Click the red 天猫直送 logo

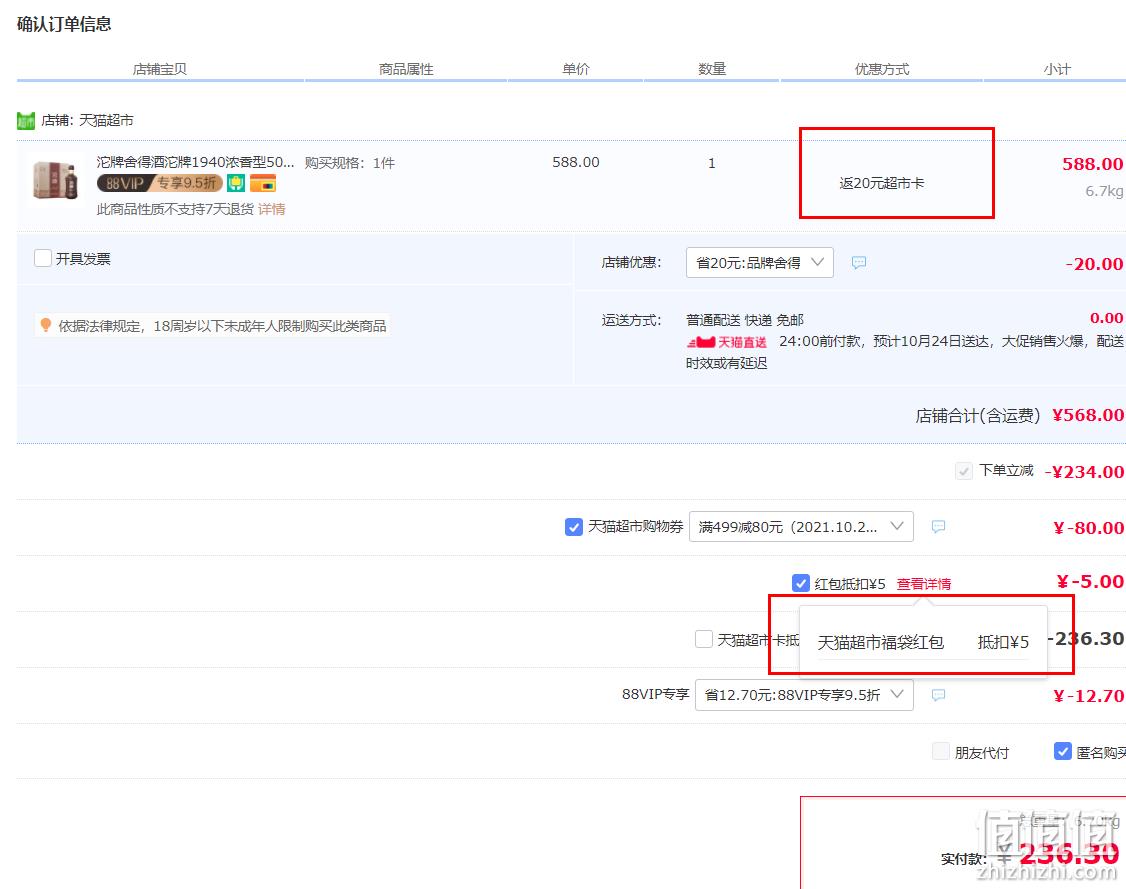(x=727, y=343)
